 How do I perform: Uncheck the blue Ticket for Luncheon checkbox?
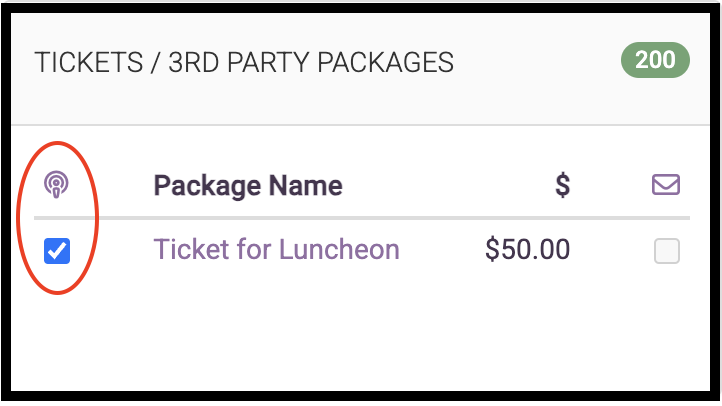point(57,251)
